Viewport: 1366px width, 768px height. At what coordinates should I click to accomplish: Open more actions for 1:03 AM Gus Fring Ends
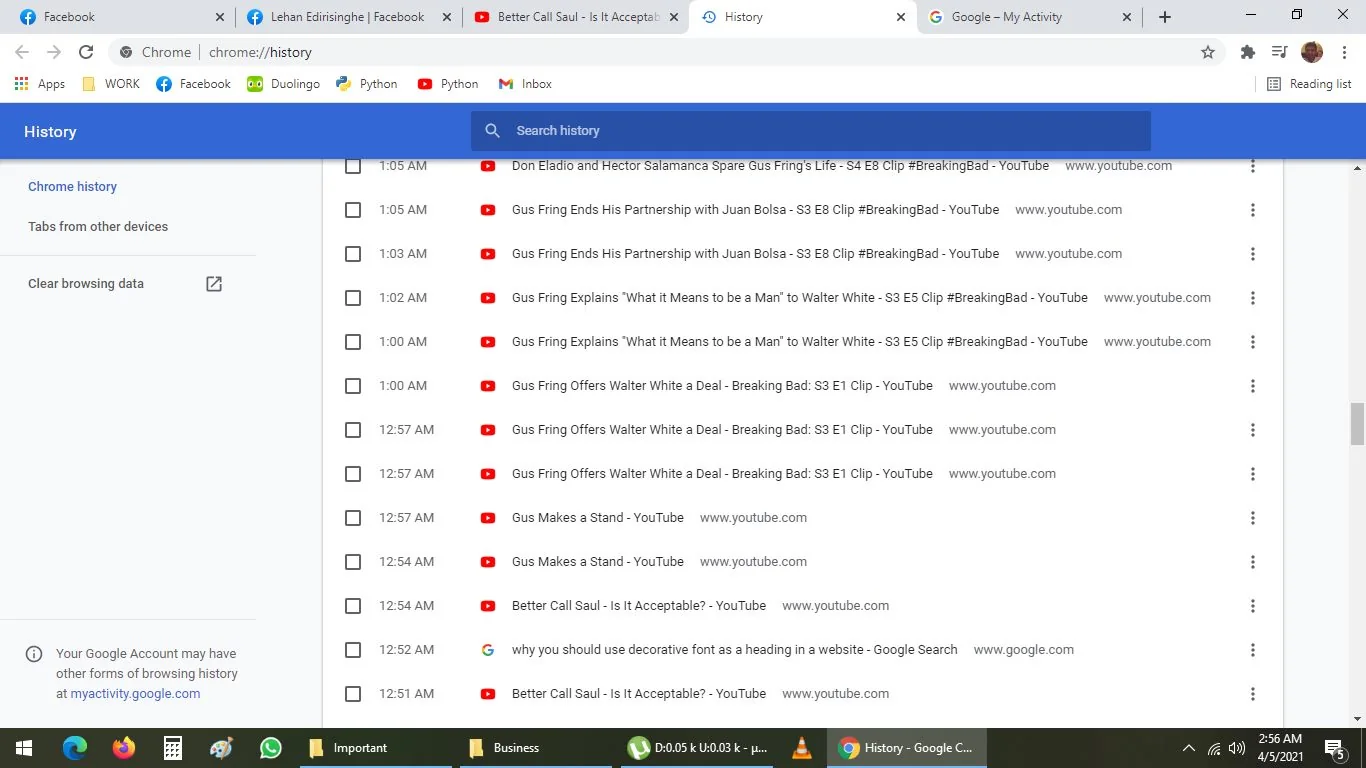pyautogui.click(x=1253, y=254)
